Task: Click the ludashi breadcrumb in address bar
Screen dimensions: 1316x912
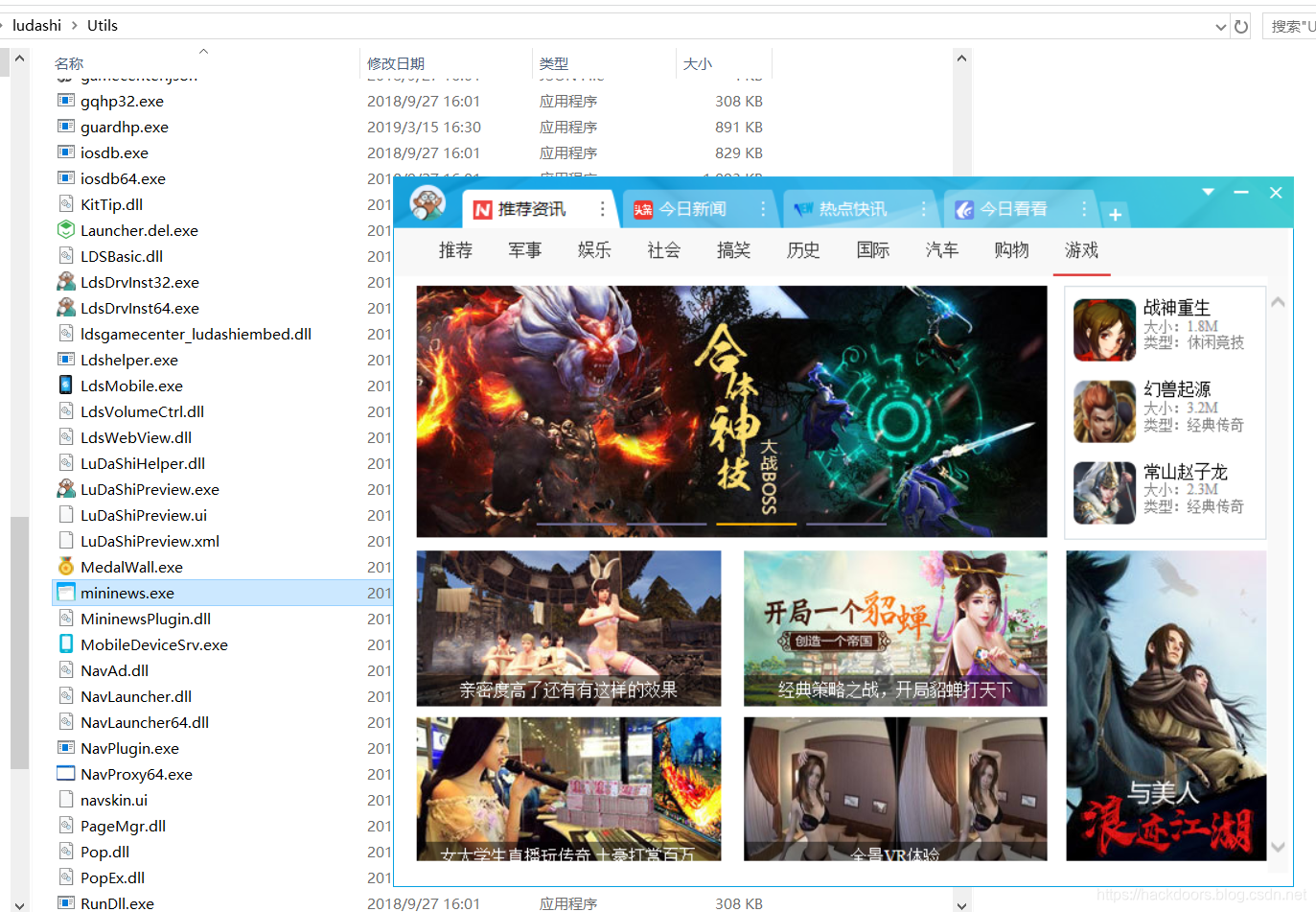Action: tap(36, 26)
